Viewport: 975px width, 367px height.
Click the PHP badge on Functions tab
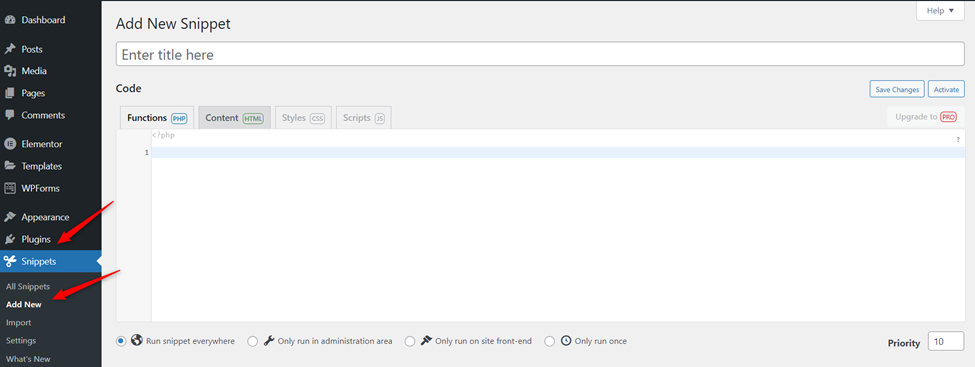[179, 118]
